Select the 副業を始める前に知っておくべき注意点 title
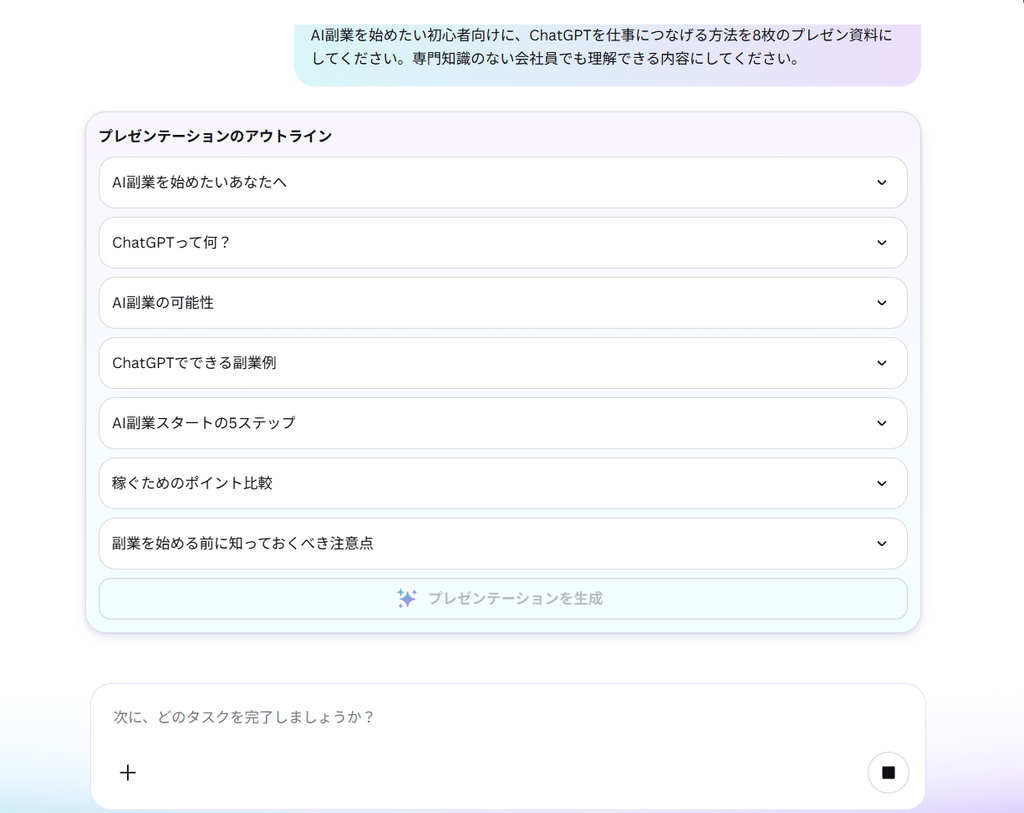1024x813 pixels. click(x=242, y=543)
